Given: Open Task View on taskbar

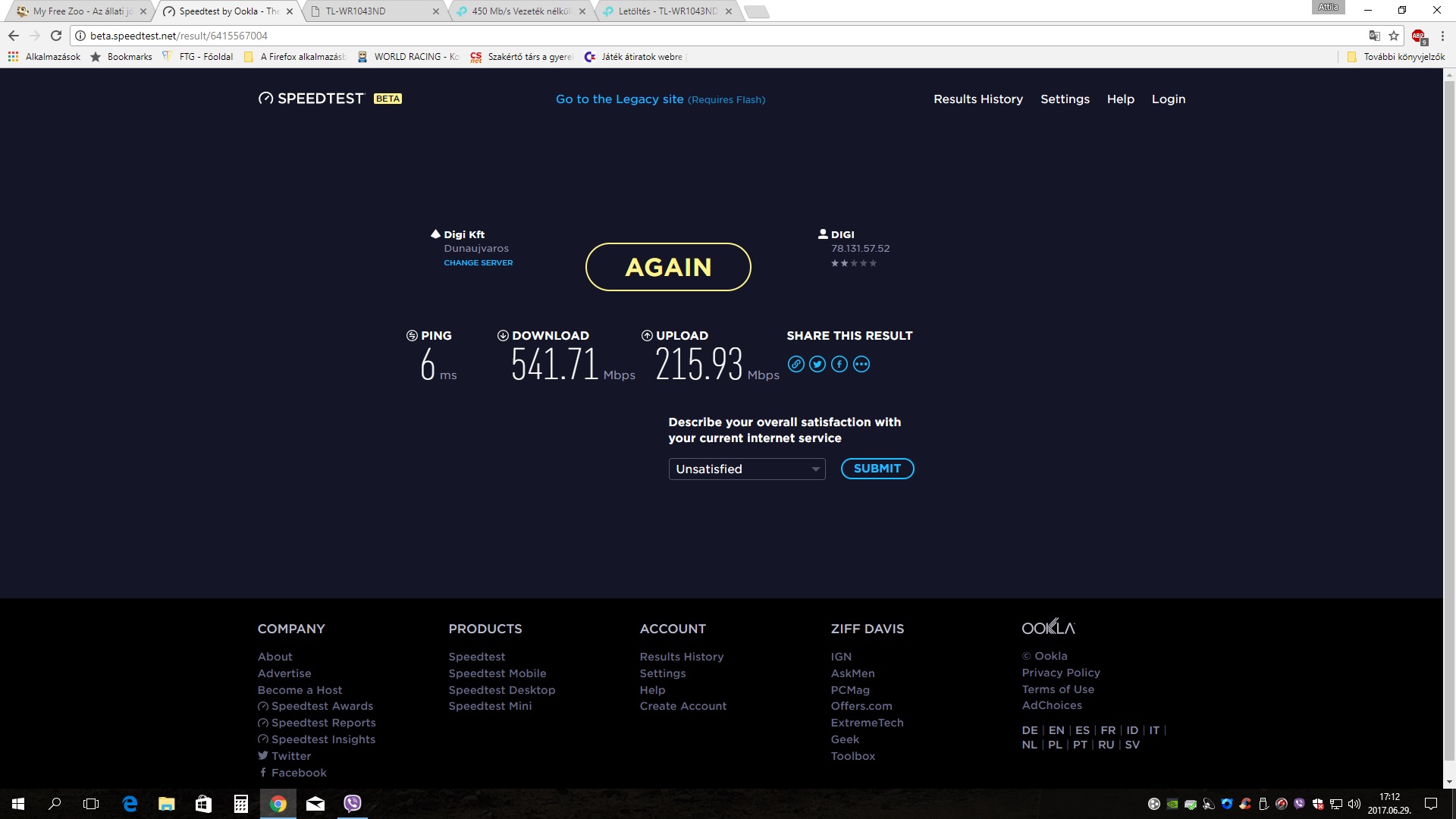Looking at the screenshot, I should (x=91, y=804).
